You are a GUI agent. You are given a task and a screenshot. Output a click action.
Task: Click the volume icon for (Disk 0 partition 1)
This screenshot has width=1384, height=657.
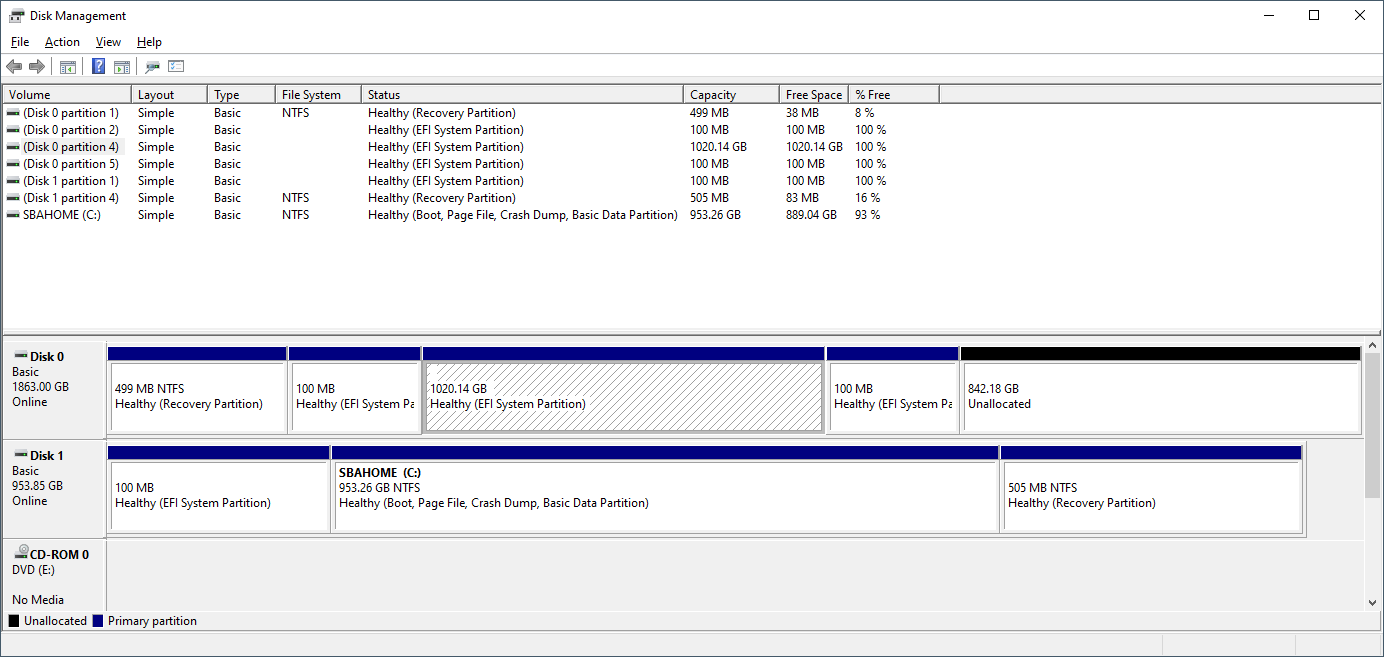[x=13, y=113]
